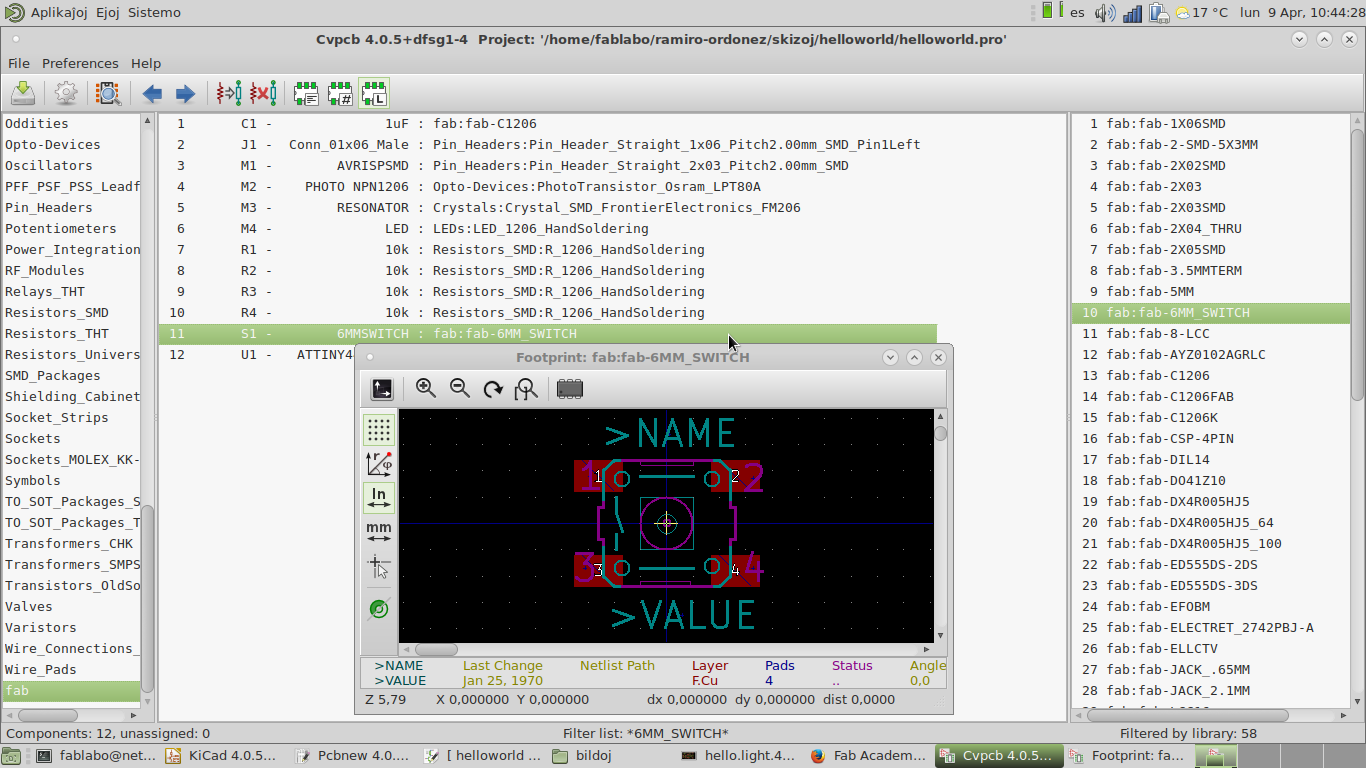The height and width of the screenshot is (768, 1366).
Task: Open the Preferences menu
Action: click(80, 63)
